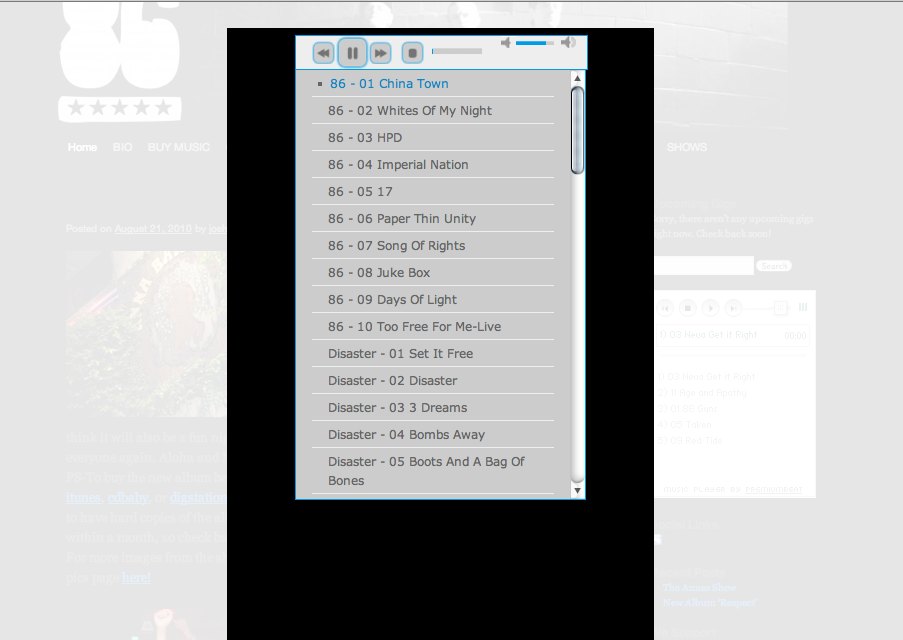Open the Home menu item
The height and width of the screenshot is (640, 903).
[82, 147]
